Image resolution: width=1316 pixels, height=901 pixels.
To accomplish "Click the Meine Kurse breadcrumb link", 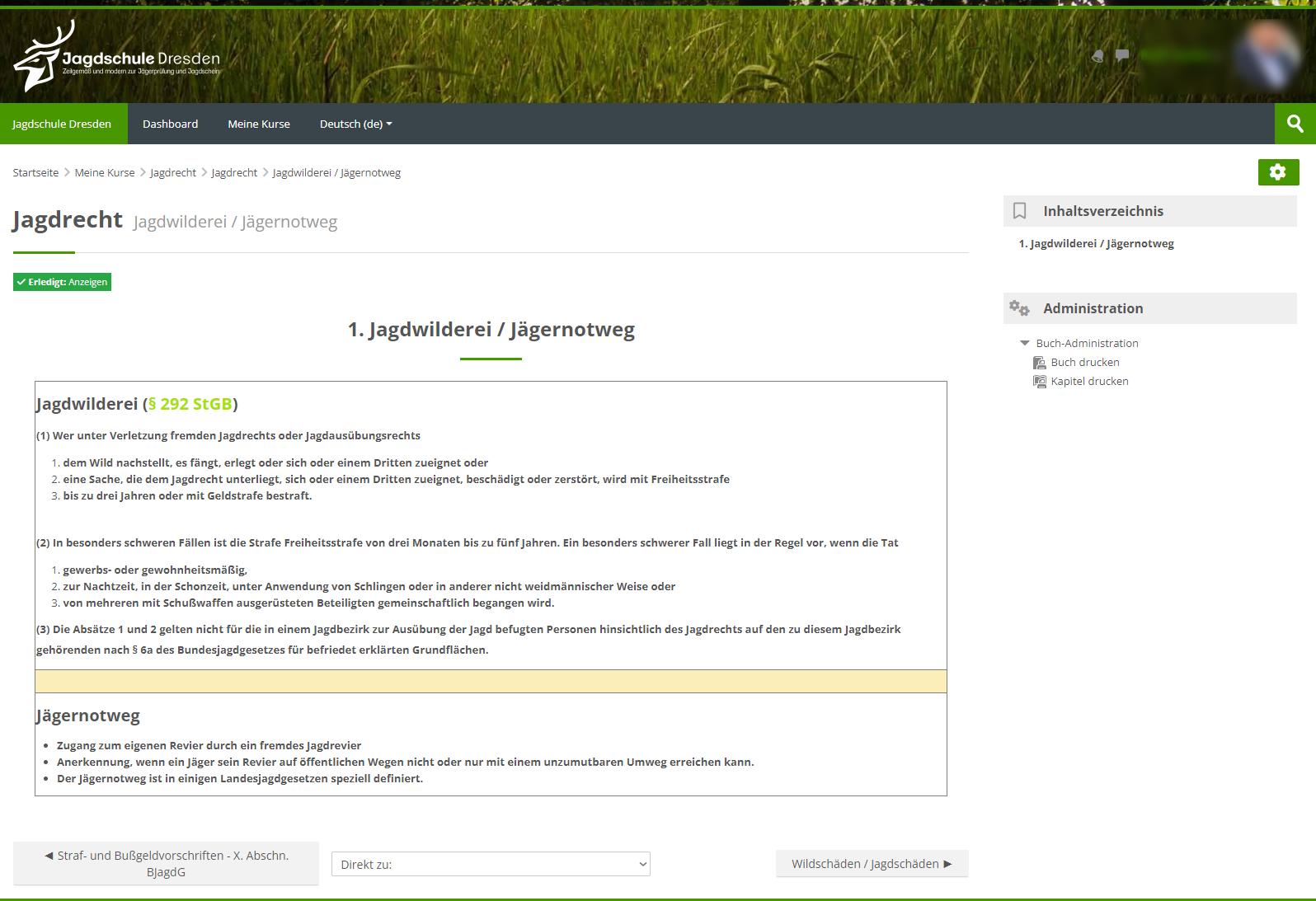I will point(105,172).
